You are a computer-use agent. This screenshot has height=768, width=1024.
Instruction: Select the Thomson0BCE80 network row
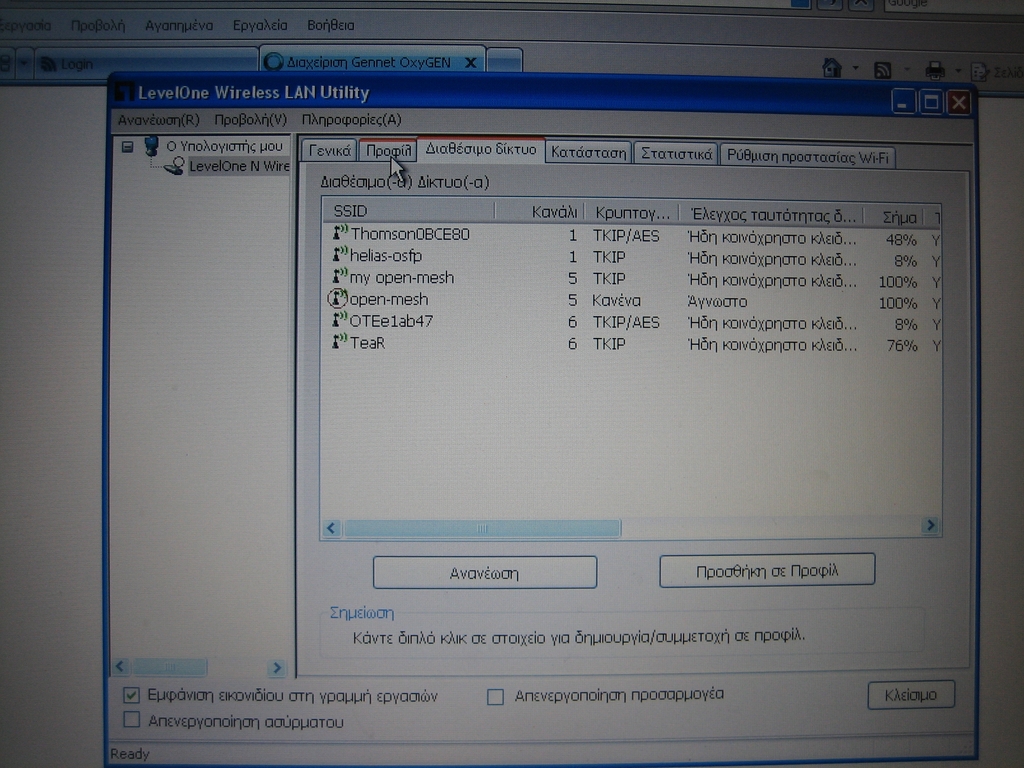(632, 236)
